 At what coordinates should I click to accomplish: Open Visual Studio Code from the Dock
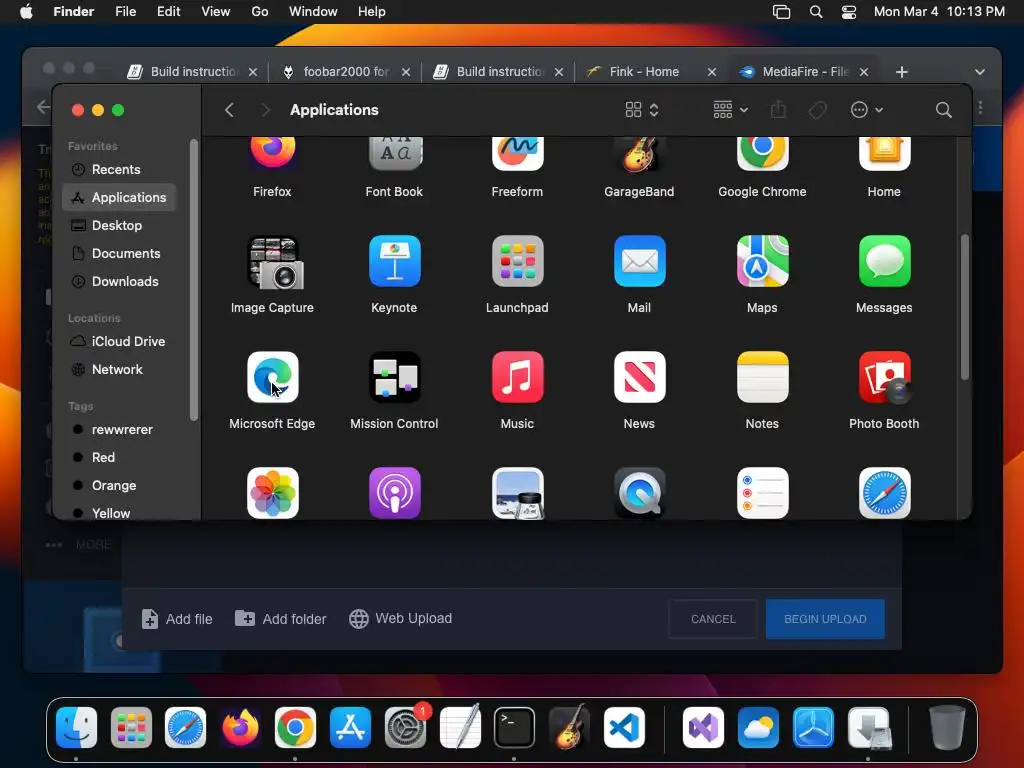(624, 728)
